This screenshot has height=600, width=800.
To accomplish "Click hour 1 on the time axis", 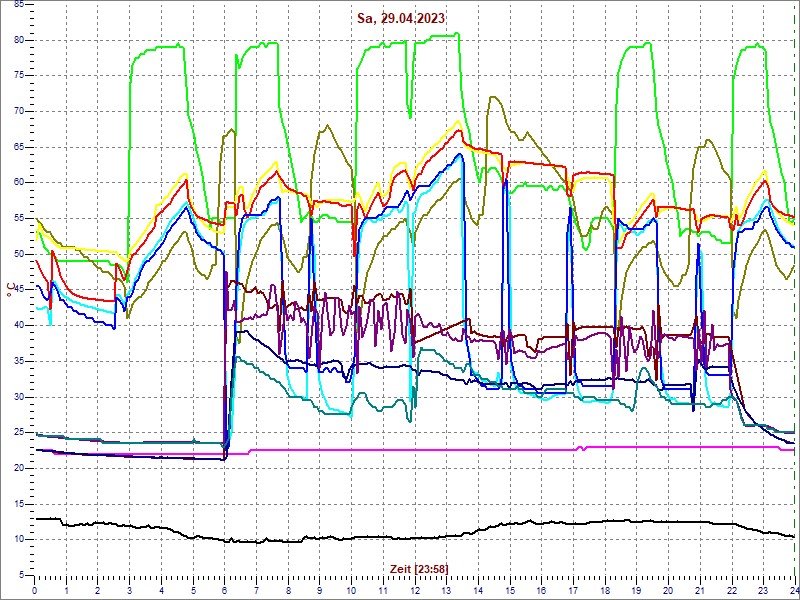I will coord(66,590).
